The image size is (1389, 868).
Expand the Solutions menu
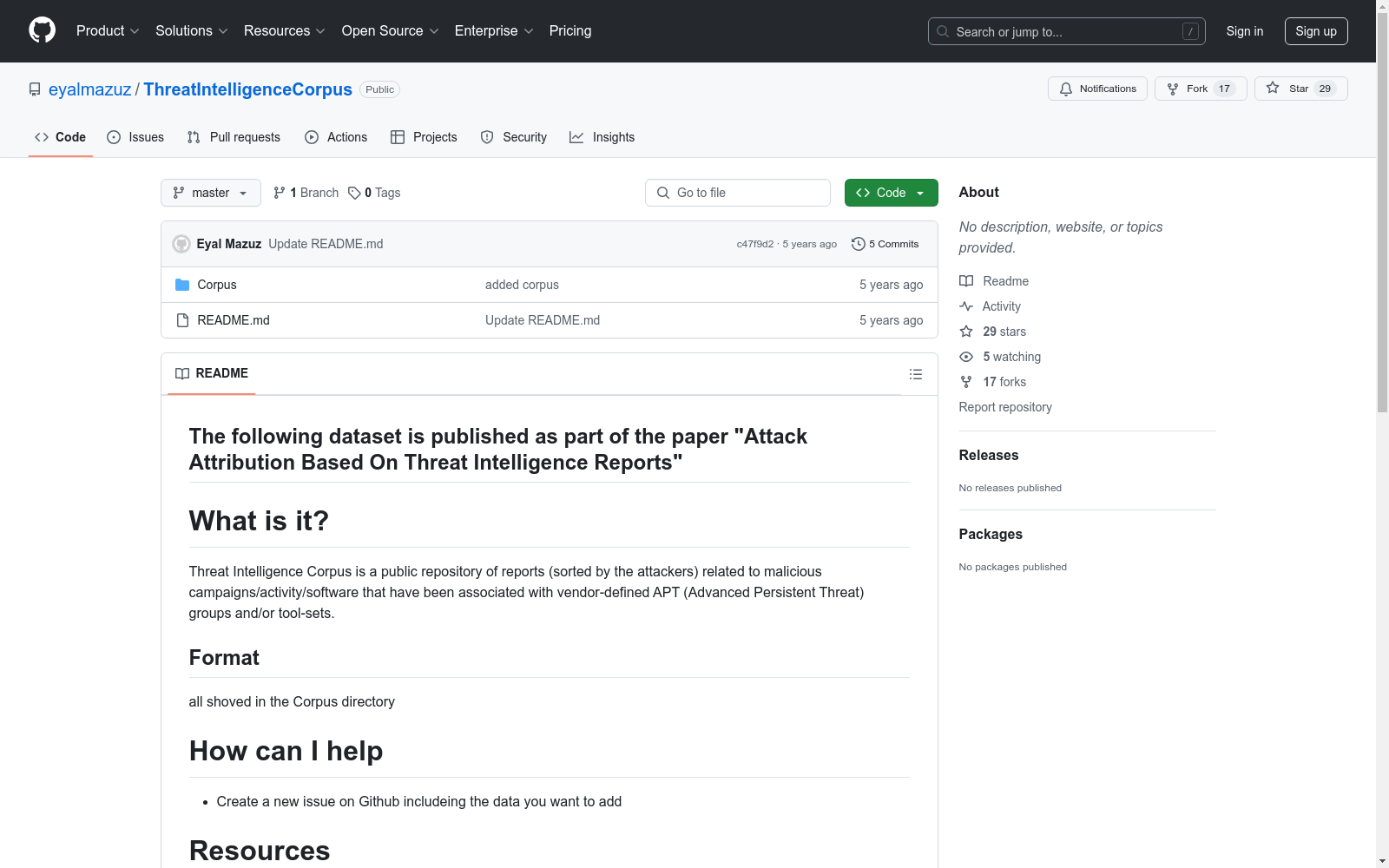tap(192, 31)
